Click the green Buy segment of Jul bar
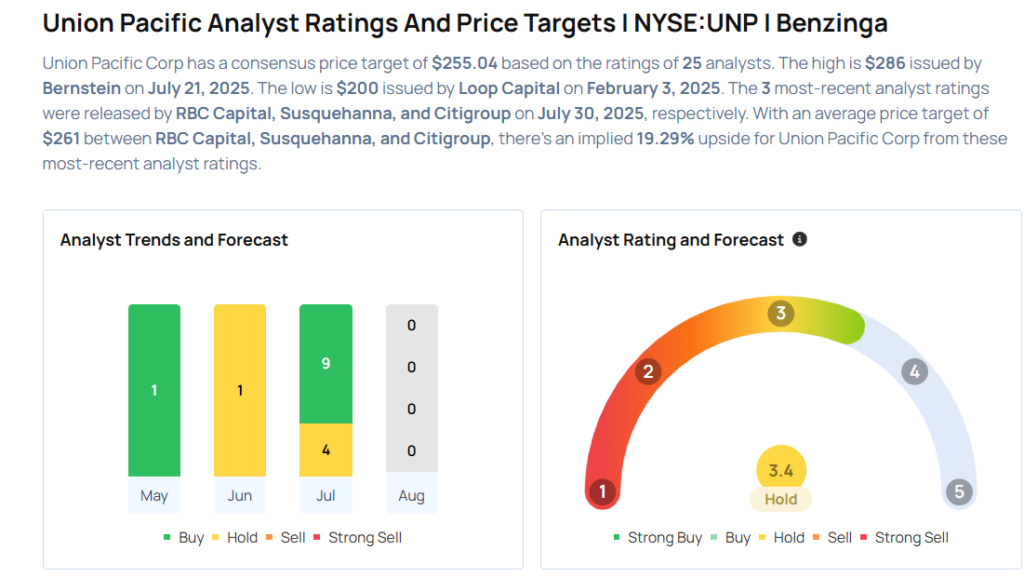 tap(326, 364)
